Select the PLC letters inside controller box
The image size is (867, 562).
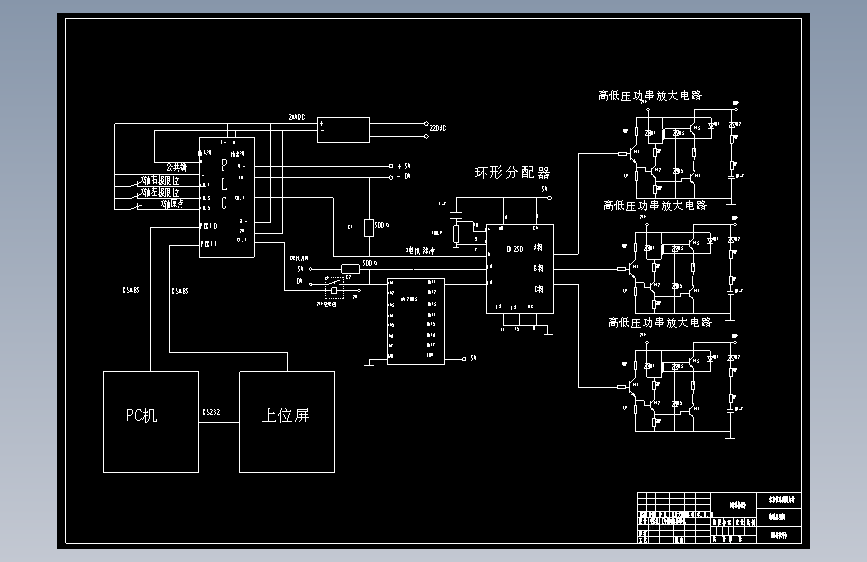tap(224, 184)
